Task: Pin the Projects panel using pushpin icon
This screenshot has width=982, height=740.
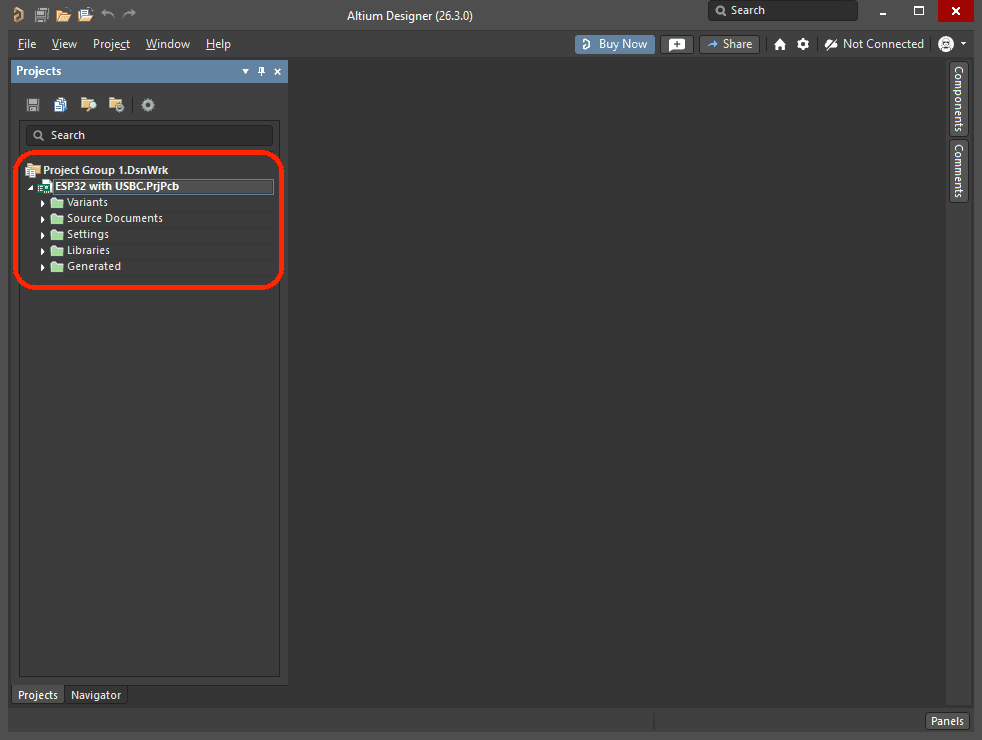Action: 262,72
